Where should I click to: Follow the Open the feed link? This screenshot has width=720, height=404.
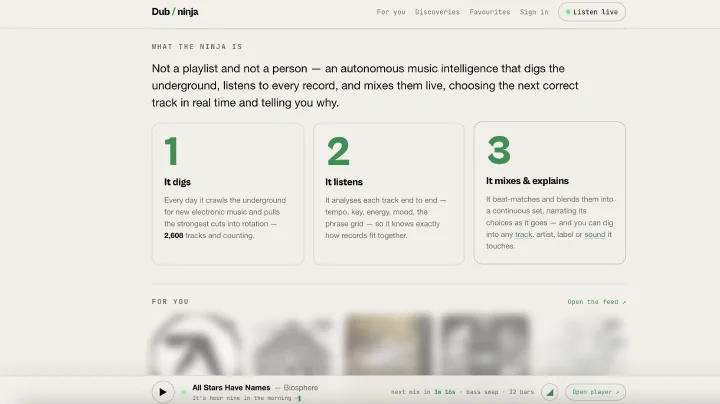[596, 302]
